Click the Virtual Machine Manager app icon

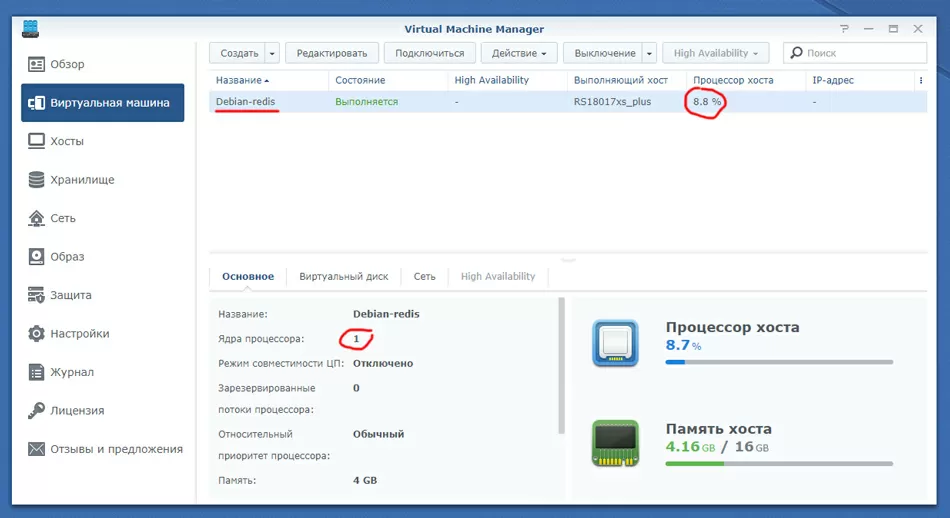pos(30,28)
